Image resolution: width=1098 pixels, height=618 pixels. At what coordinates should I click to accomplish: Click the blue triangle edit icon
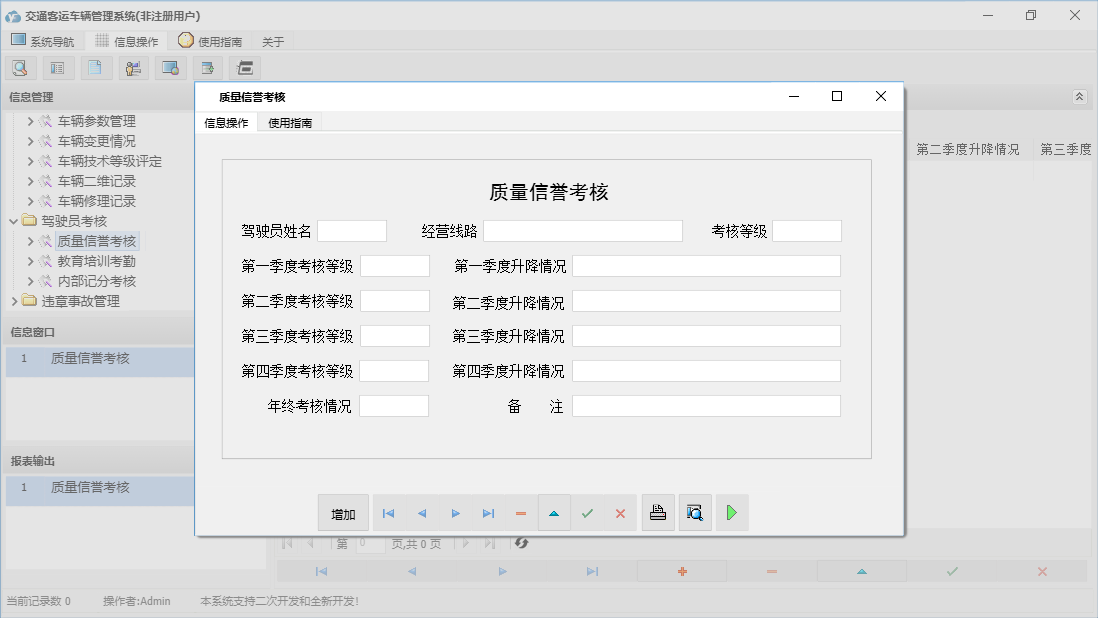coord(554,512)
